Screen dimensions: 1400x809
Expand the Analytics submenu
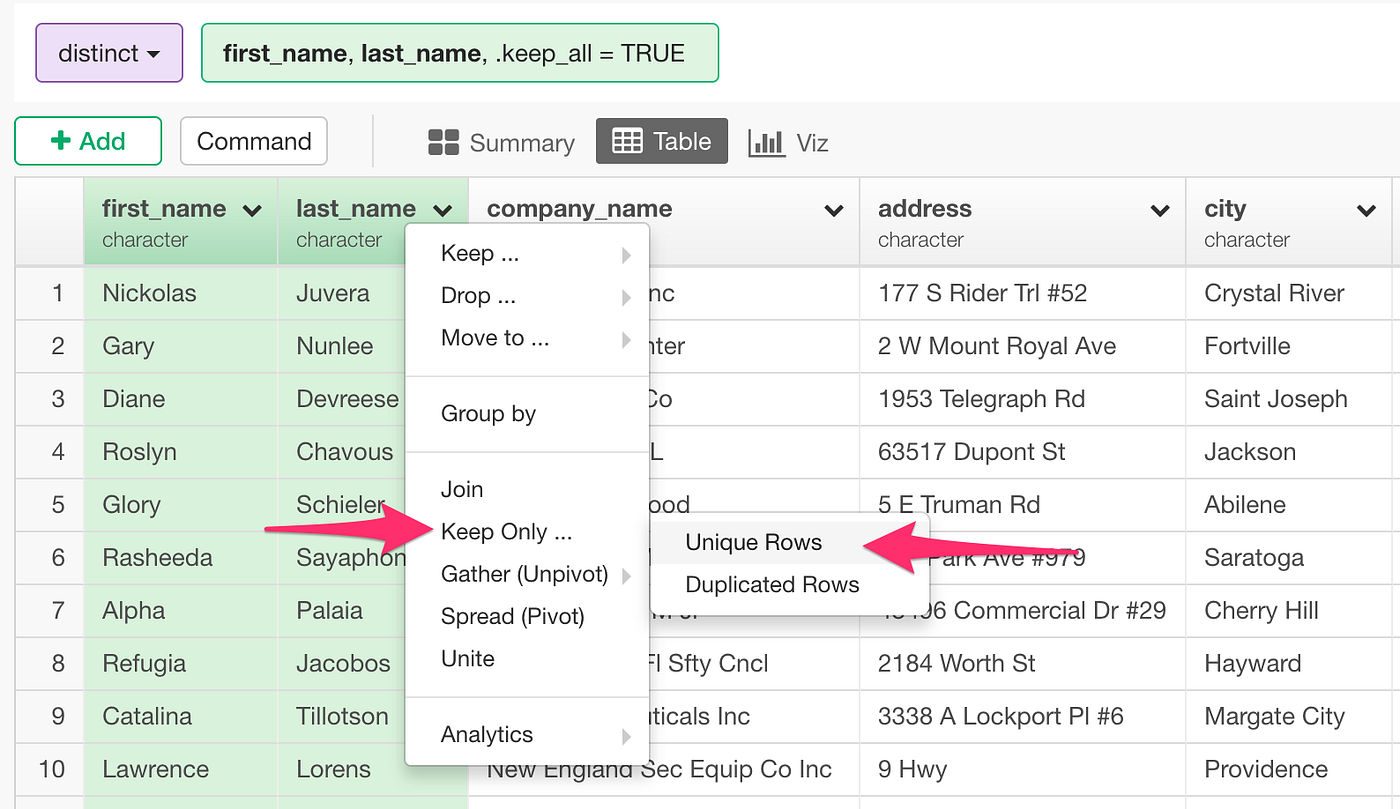coord(527,735)
